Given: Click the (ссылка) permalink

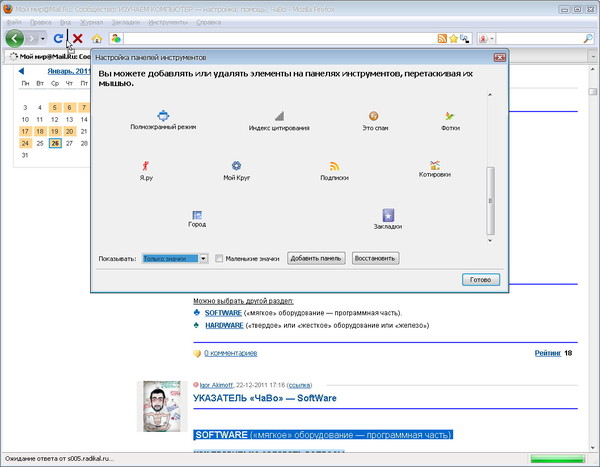Looking at the screenshot, I should point(300,385).
